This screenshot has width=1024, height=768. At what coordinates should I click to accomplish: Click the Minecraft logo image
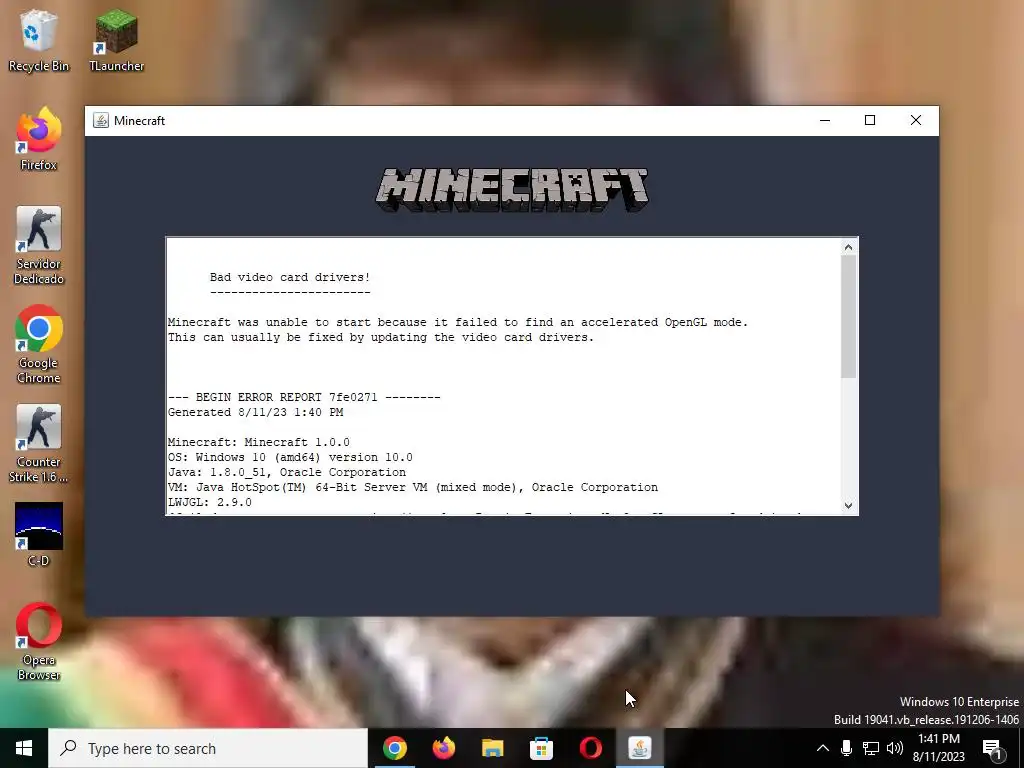(511, 190)
